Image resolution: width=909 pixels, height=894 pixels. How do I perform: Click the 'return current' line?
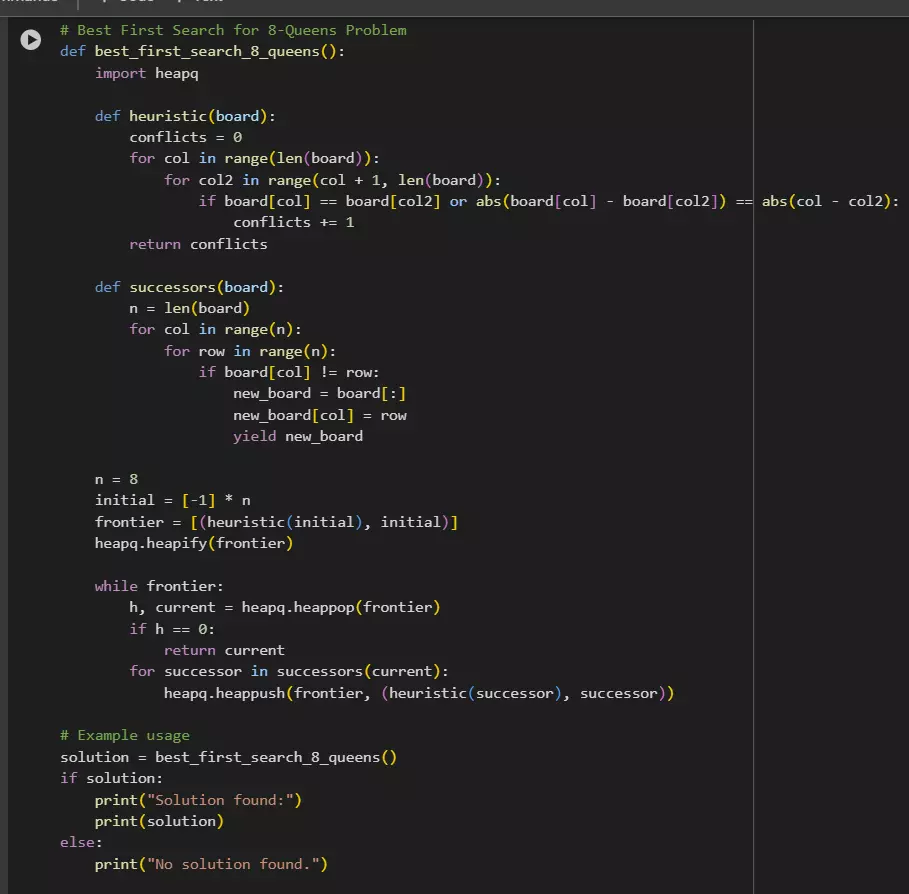click(x=224, y=650)
